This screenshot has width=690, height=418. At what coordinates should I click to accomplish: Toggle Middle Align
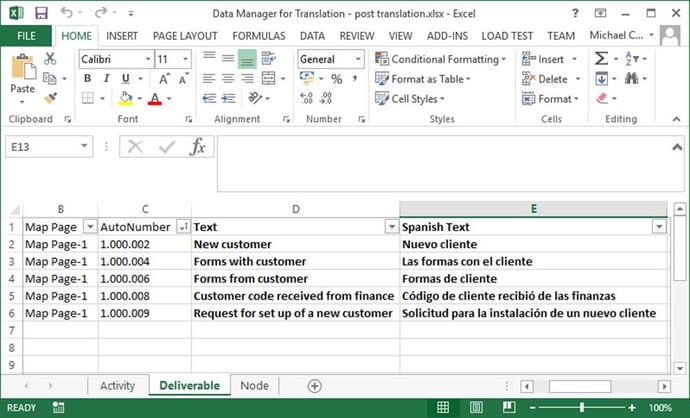tap(228, 58)
